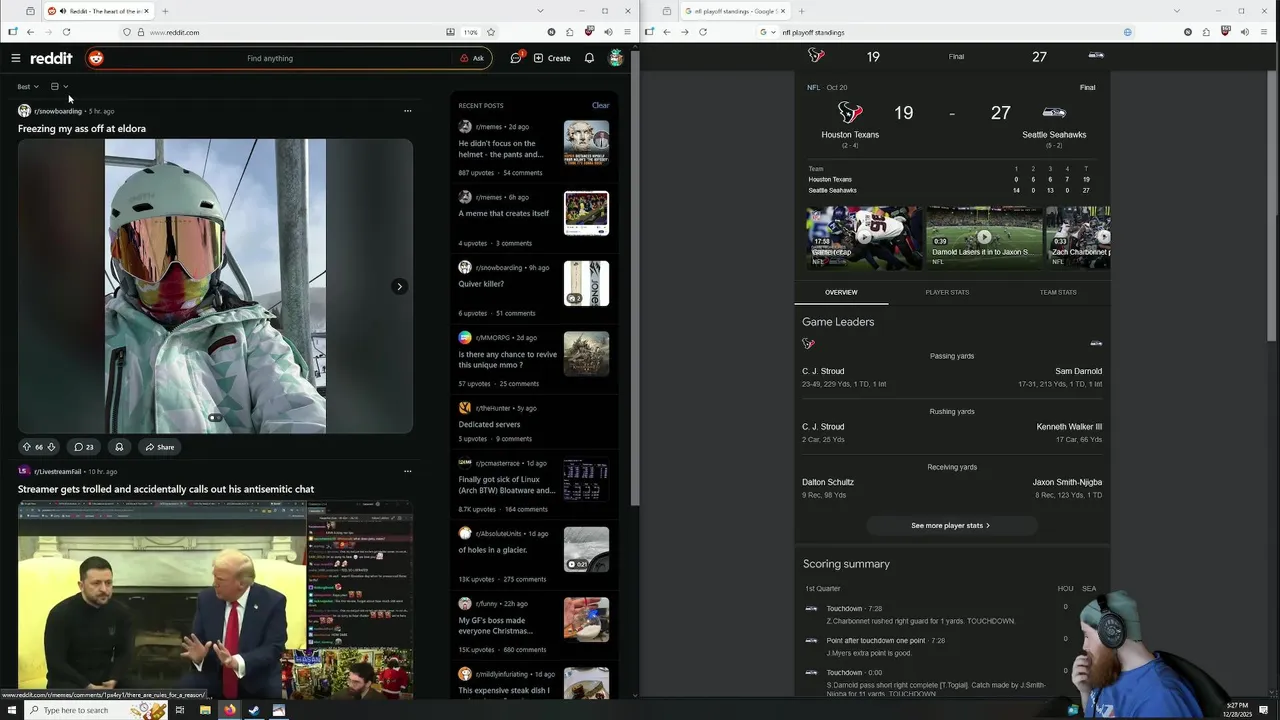Open Reddit notifications bell

pos(589,58)
